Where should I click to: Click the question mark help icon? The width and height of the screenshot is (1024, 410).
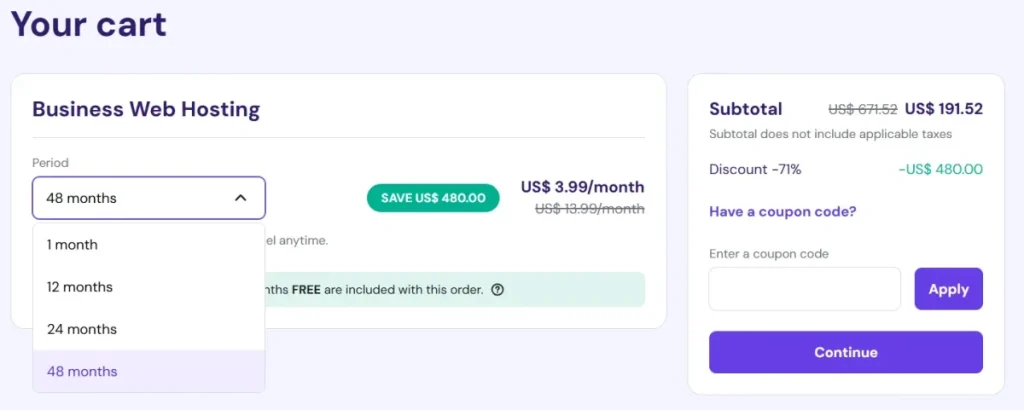pos(497,290)
